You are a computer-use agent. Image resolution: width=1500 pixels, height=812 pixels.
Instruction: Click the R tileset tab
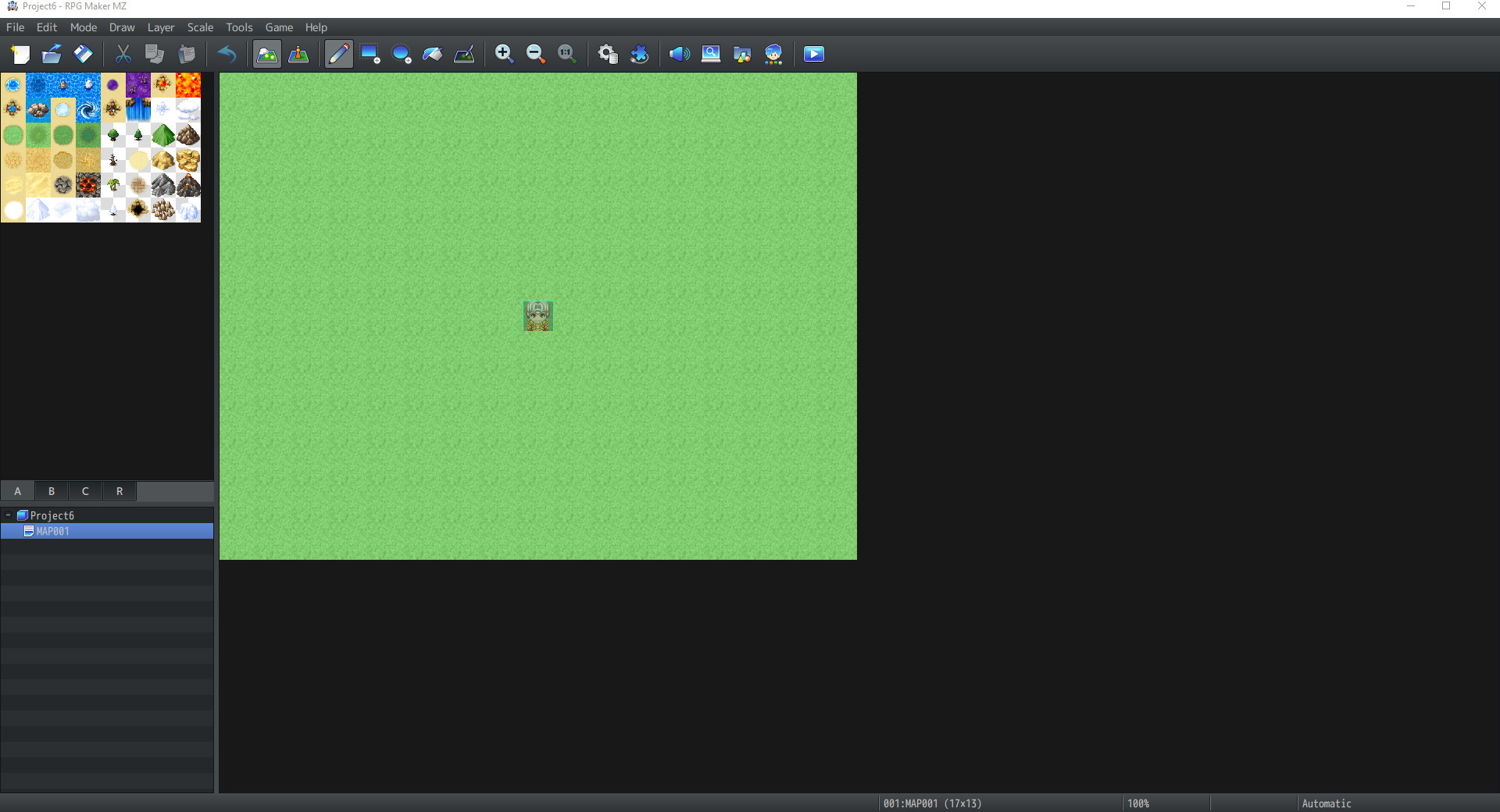pos(119,491)
